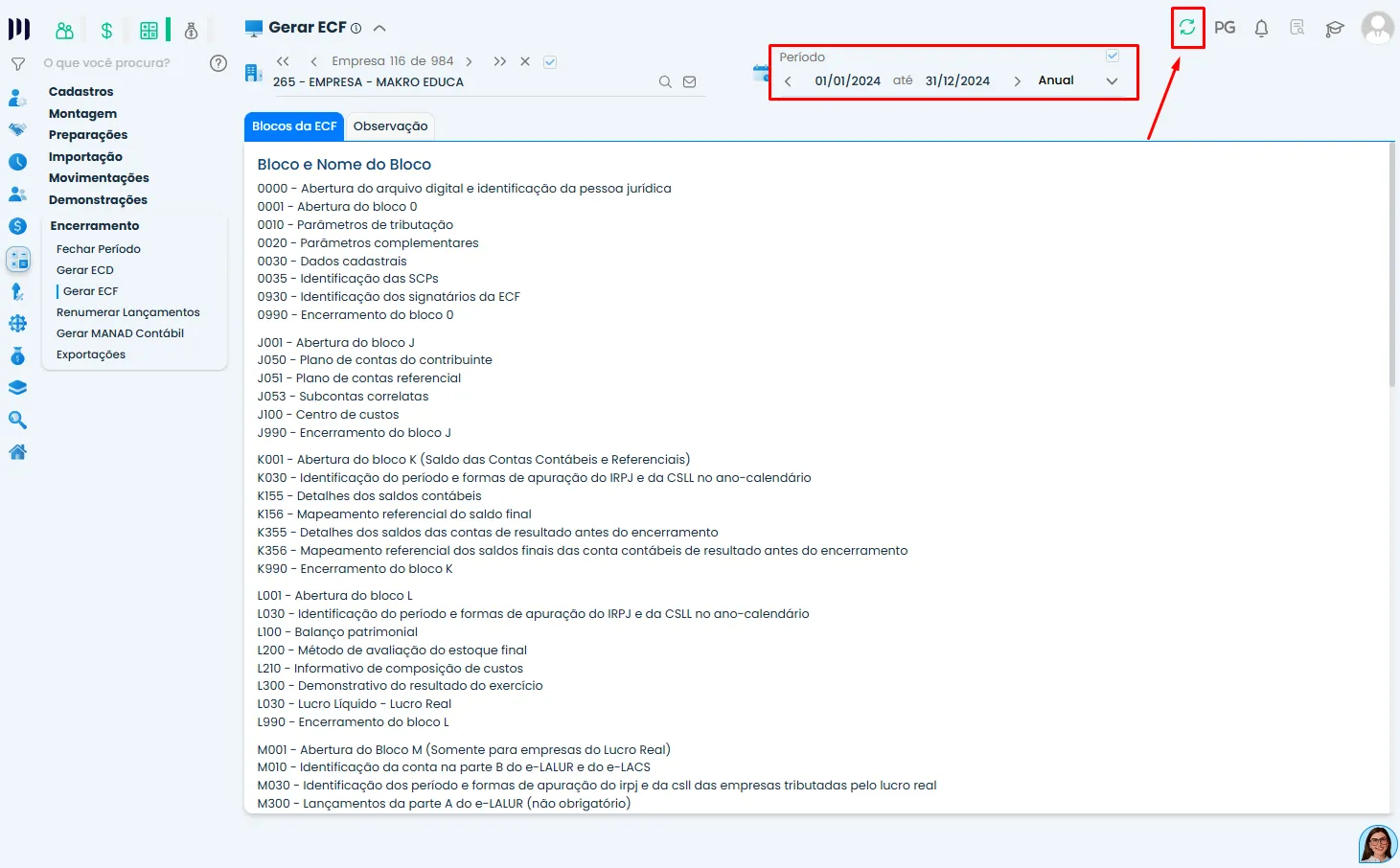Screen dimensions: 1400x868
Task: Click the vertical scrollbar of blocks list
Action: pyautogui.click(x=1393, y=268)
